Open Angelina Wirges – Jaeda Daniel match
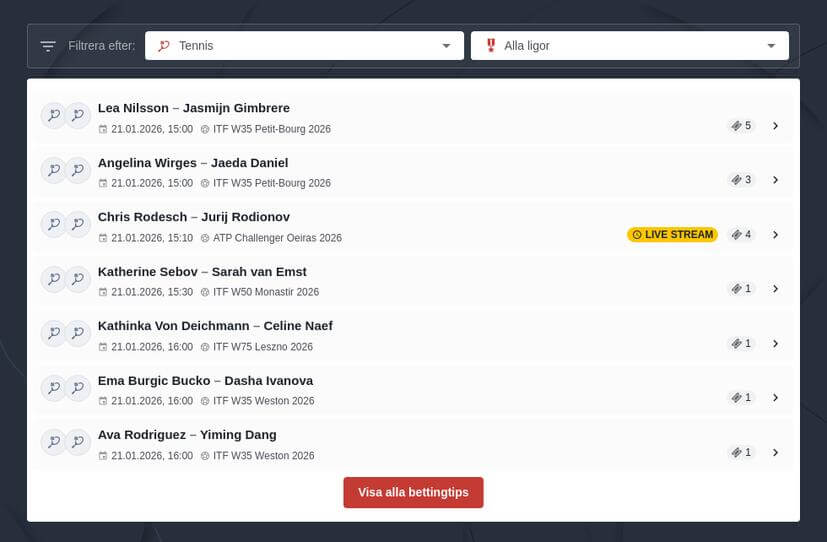Screen dimensions: 827x542 [193, 163]
